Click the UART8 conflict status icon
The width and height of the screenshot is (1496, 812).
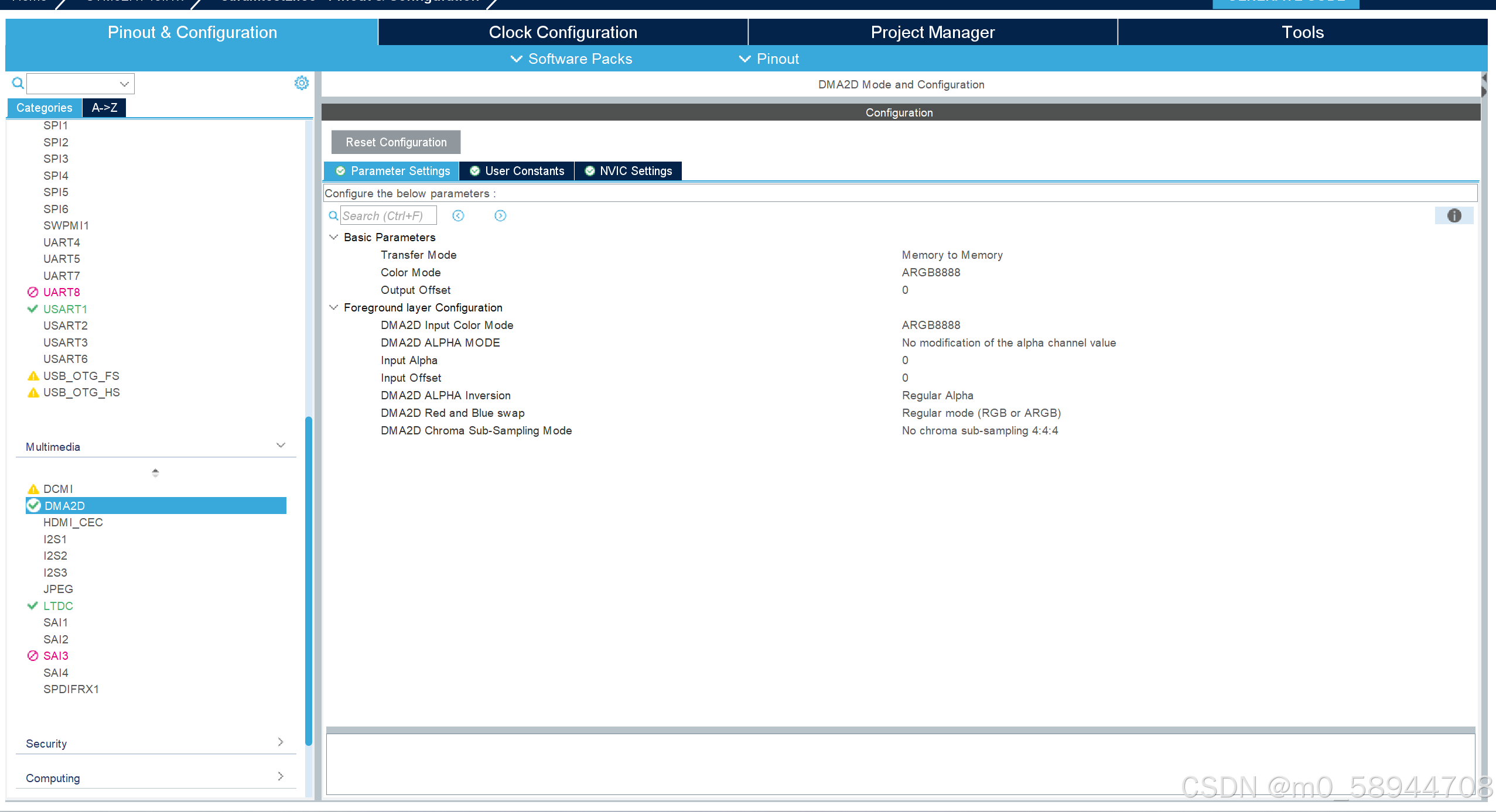(x=33, y=292)
